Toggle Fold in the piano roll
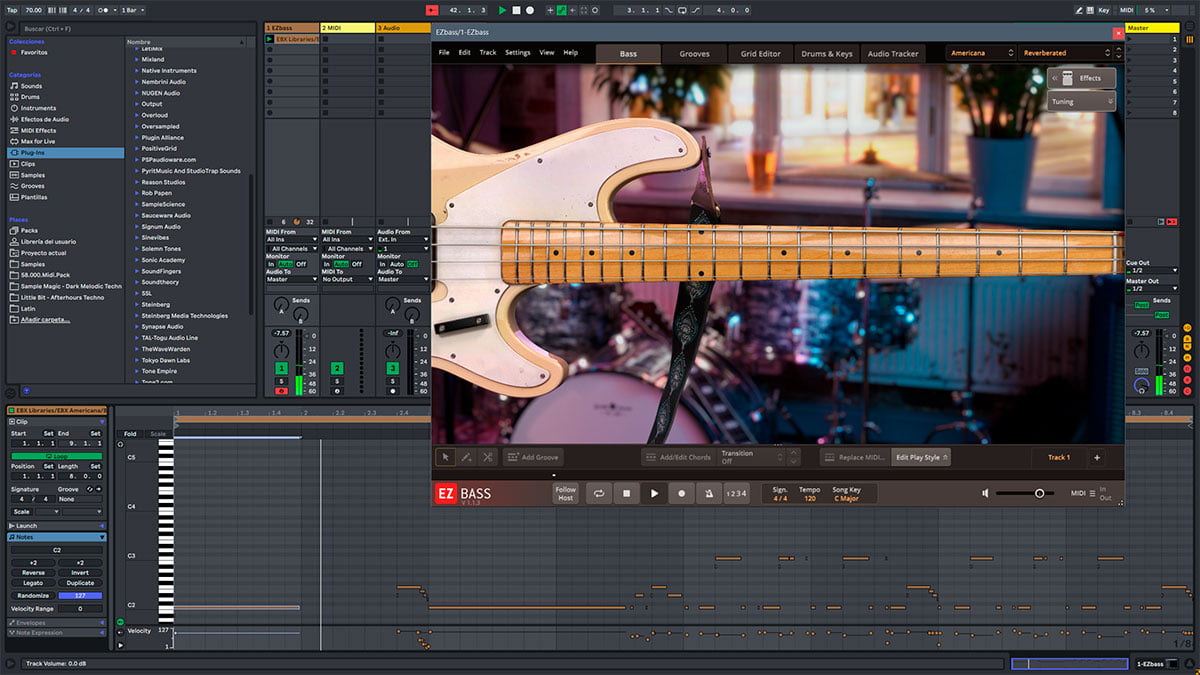The height and width of the screenshot is (675, 1200). coord(130,434)
